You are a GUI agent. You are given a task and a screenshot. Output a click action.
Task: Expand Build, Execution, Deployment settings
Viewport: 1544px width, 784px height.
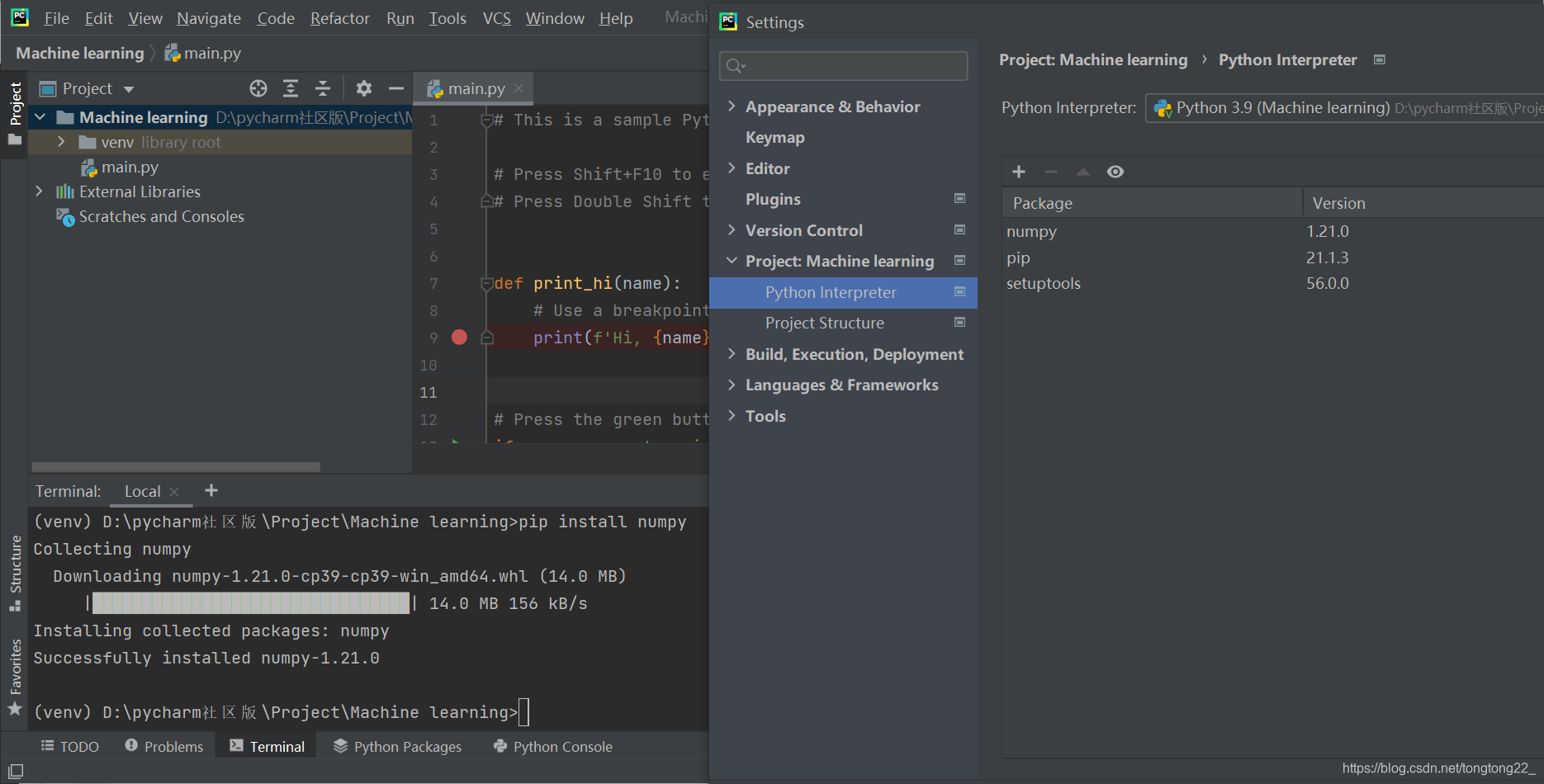[x=732, y=353]
